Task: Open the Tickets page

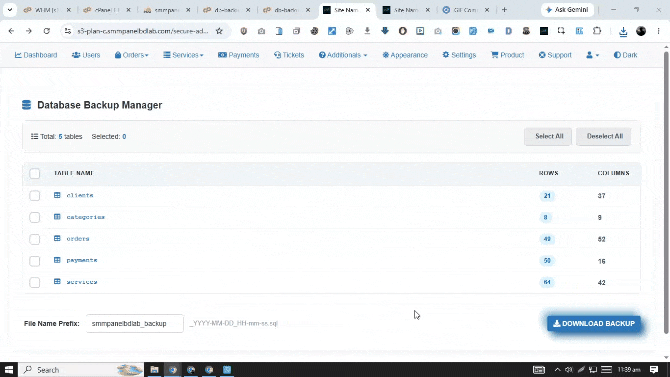Action: point(289,55)
